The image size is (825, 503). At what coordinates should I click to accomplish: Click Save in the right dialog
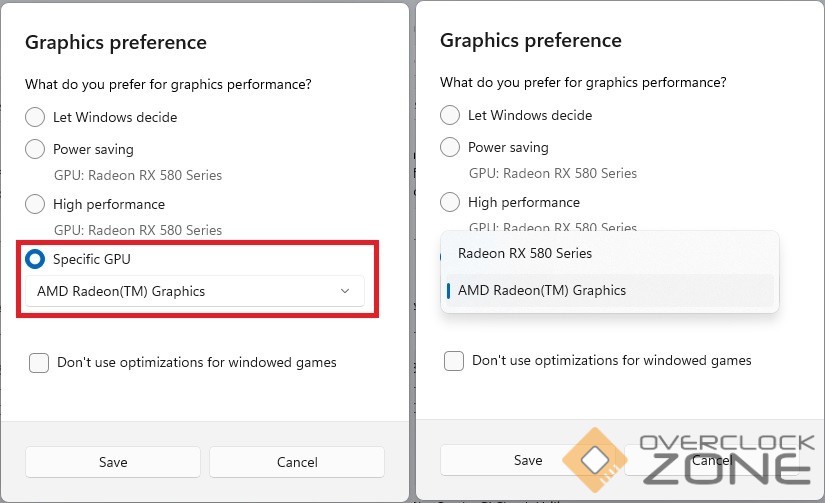(x=528, y=460)
